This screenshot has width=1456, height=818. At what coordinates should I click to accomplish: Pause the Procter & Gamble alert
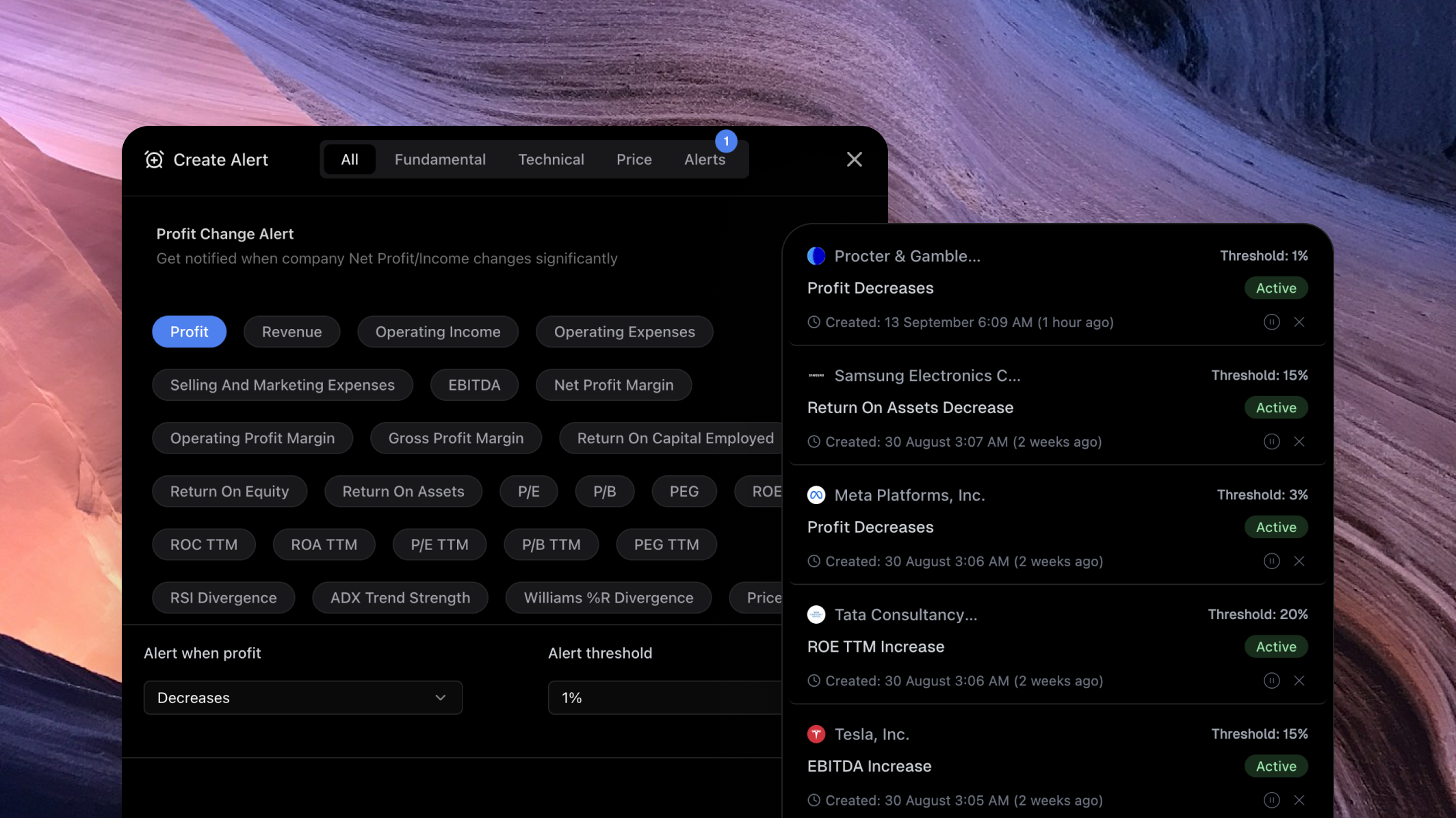pos(1271,322)
